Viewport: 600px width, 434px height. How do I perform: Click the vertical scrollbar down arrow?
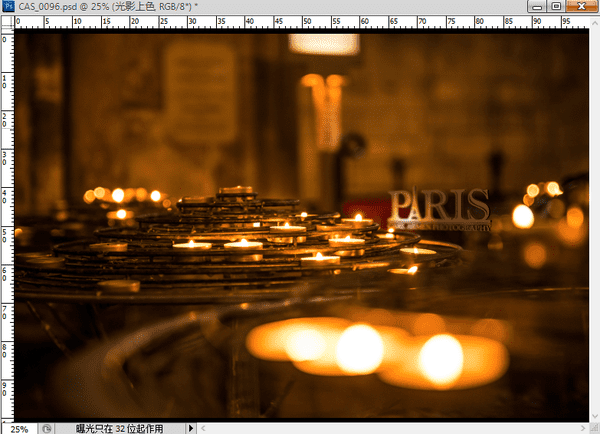(595, 416)
